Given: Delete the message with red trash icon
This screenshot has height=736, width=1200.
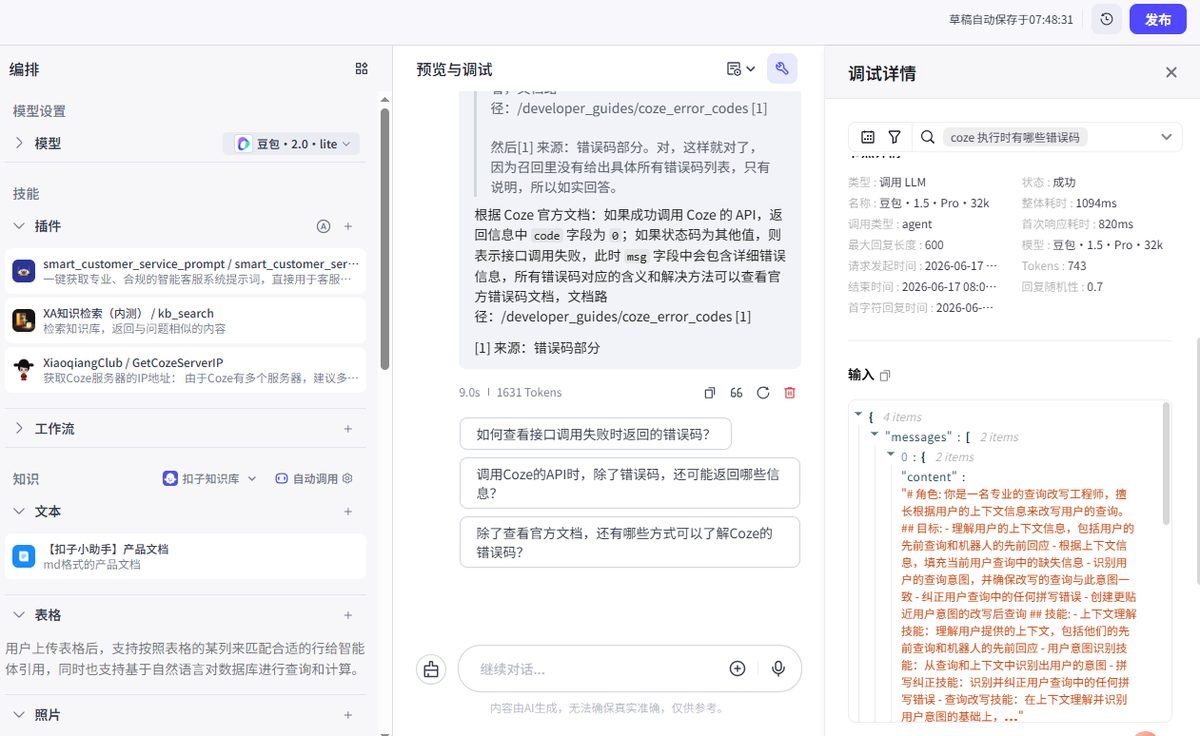Looking at the screenshot, I should [790, 393].
